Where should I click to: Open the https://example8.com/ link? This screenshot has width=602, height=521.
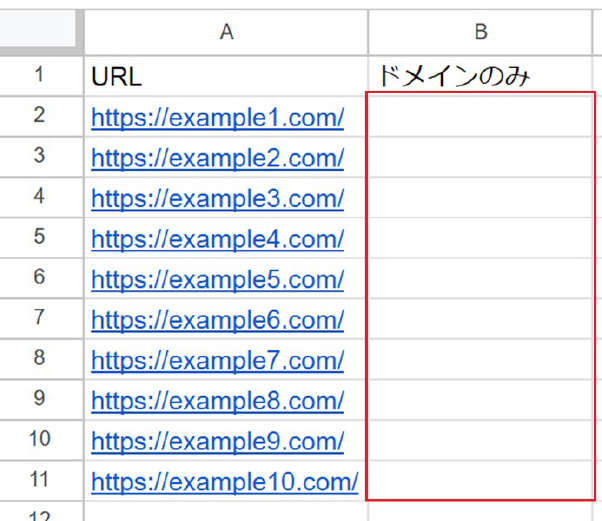pos(217,401)
